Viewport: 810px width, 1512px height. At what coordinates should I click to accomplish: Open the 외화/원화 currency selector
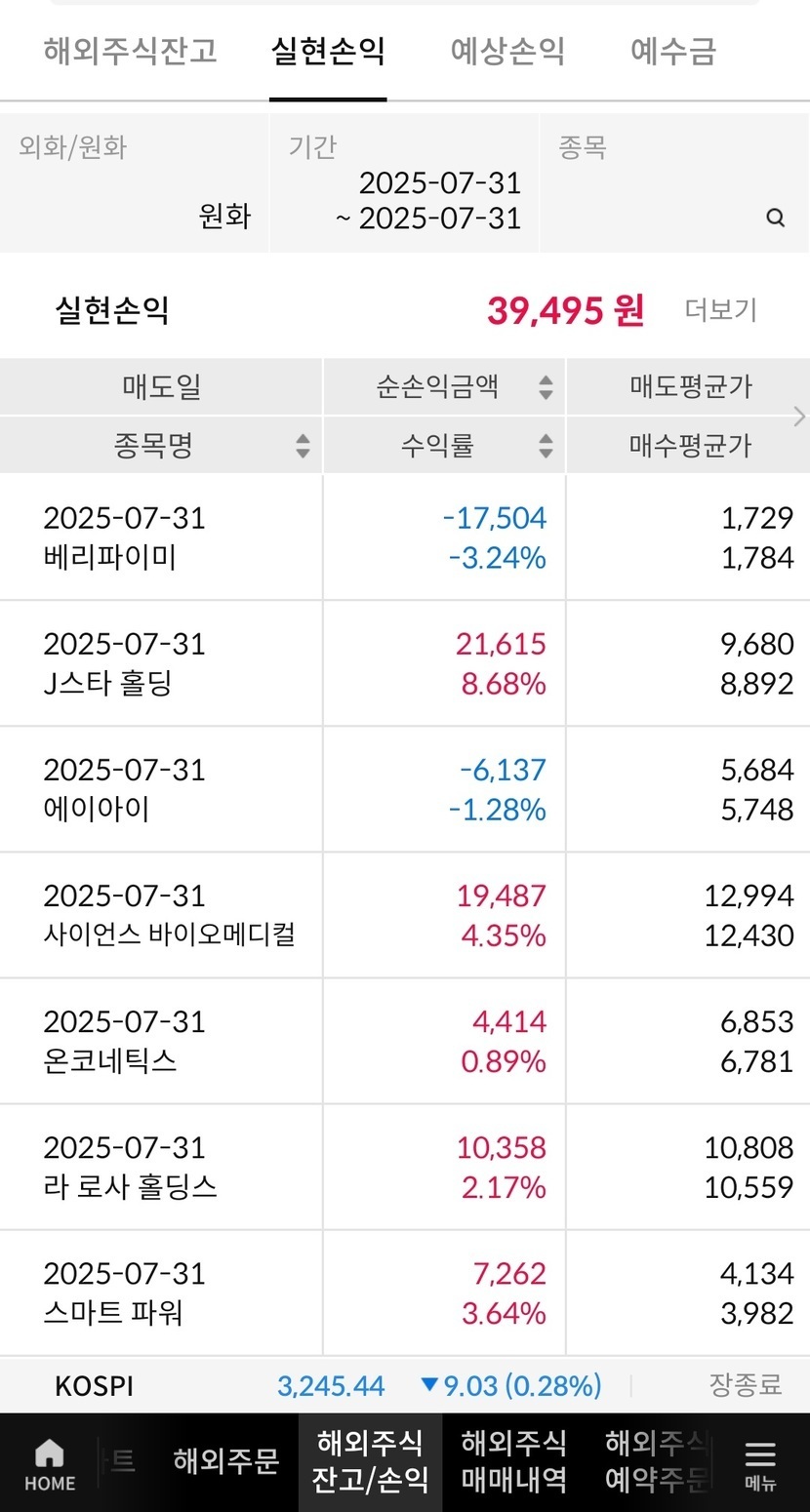tap(135, 183)
